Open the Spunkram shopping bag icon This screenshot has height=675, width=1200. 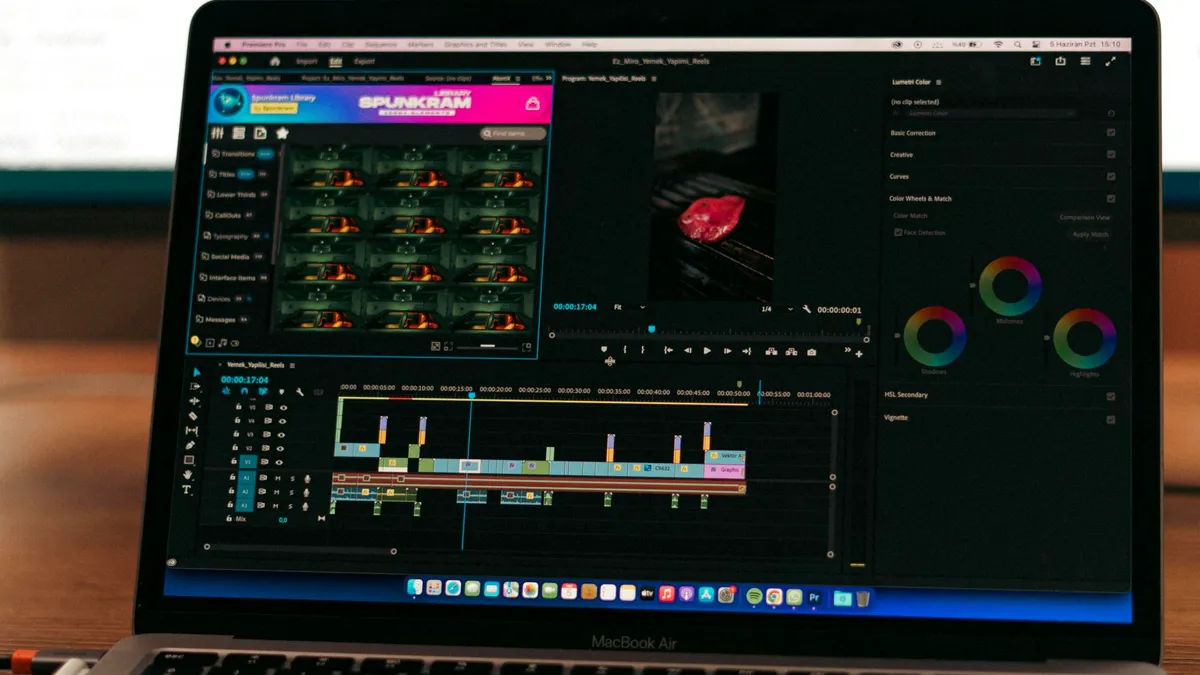pyautogui.click(x=533, y=102)
